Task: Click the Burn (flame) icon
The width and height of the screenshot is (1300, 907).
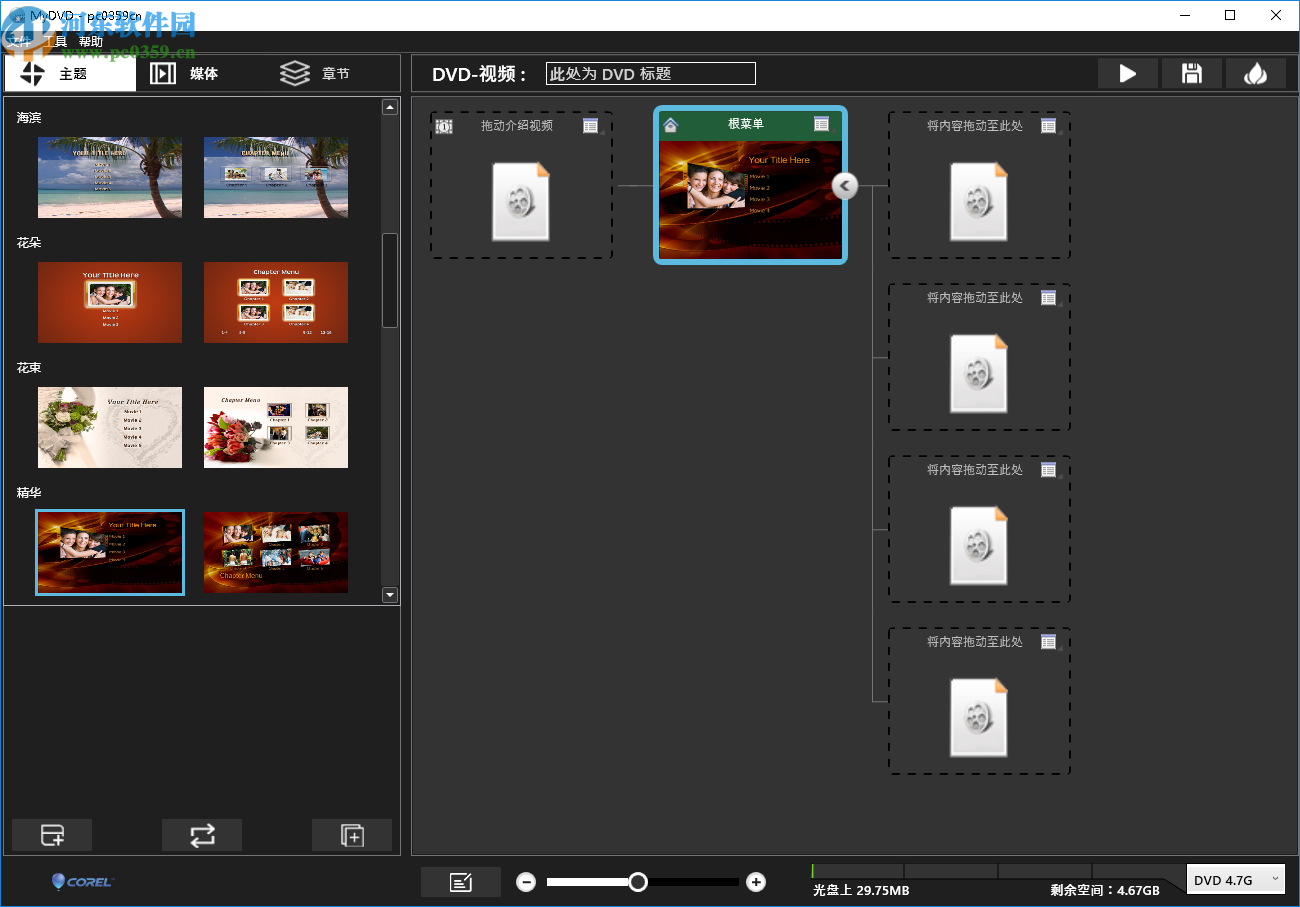Action: [x=1256, y=73]
